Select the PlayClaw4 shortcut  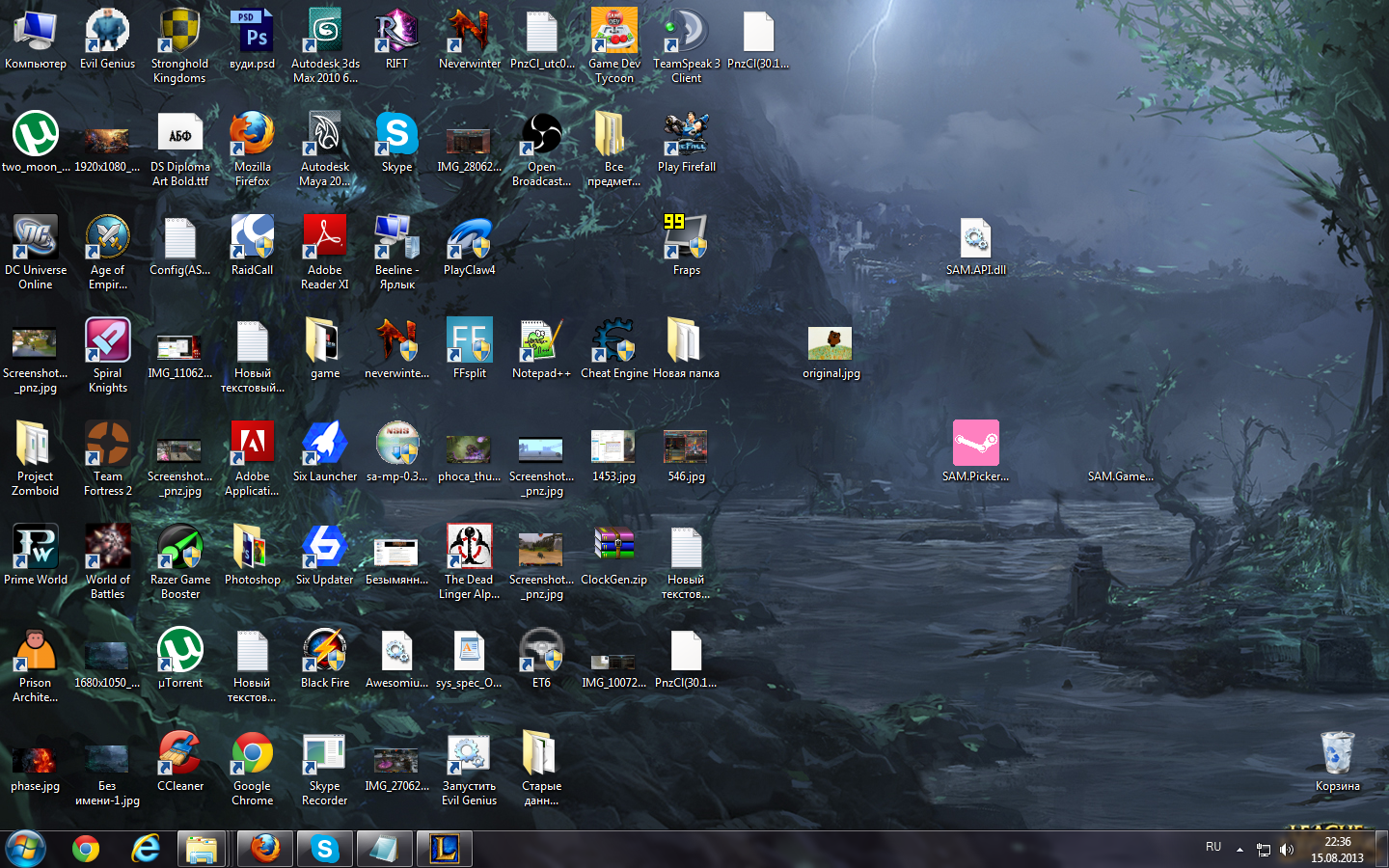(470, 245)
